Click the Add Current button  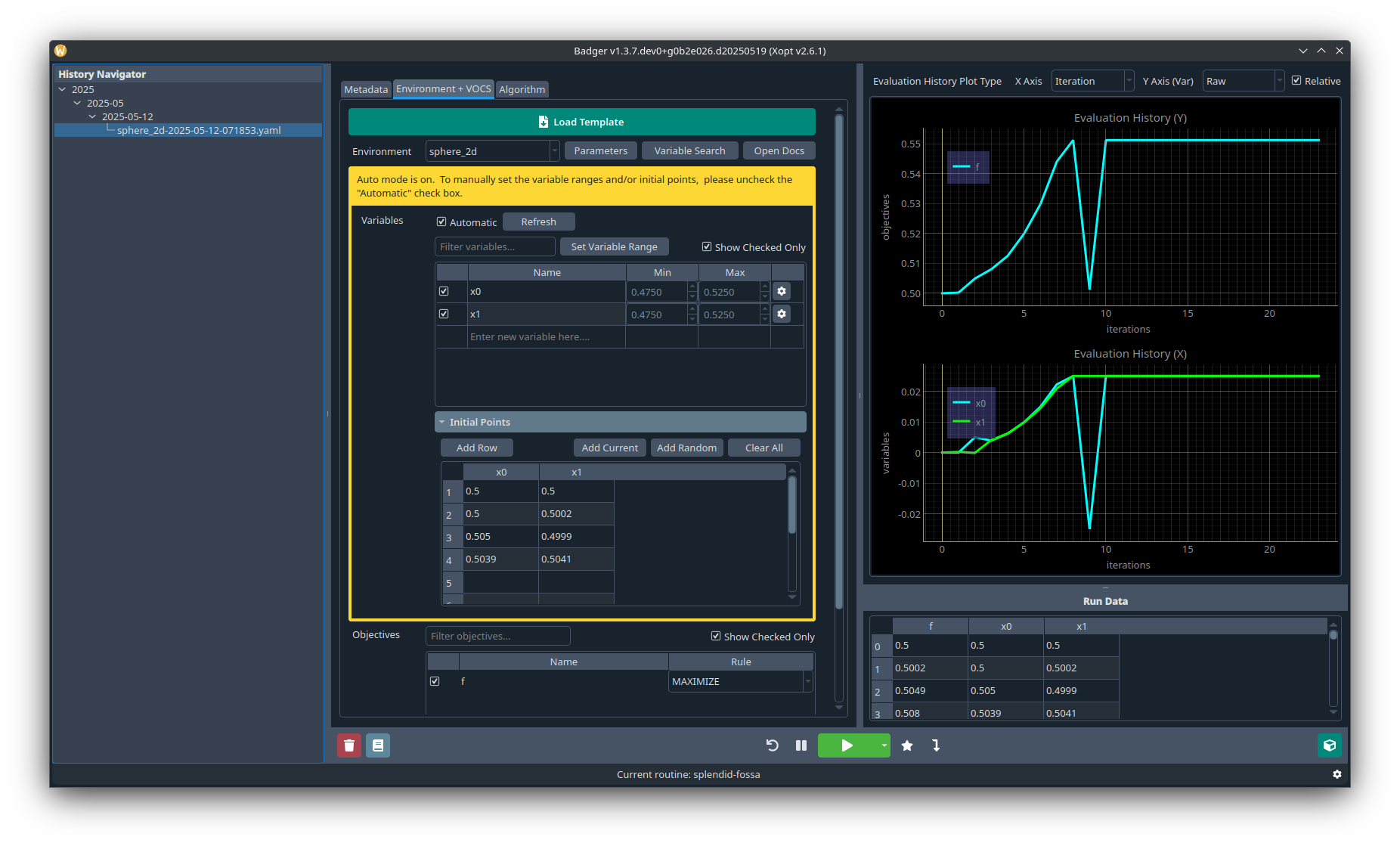609,448
